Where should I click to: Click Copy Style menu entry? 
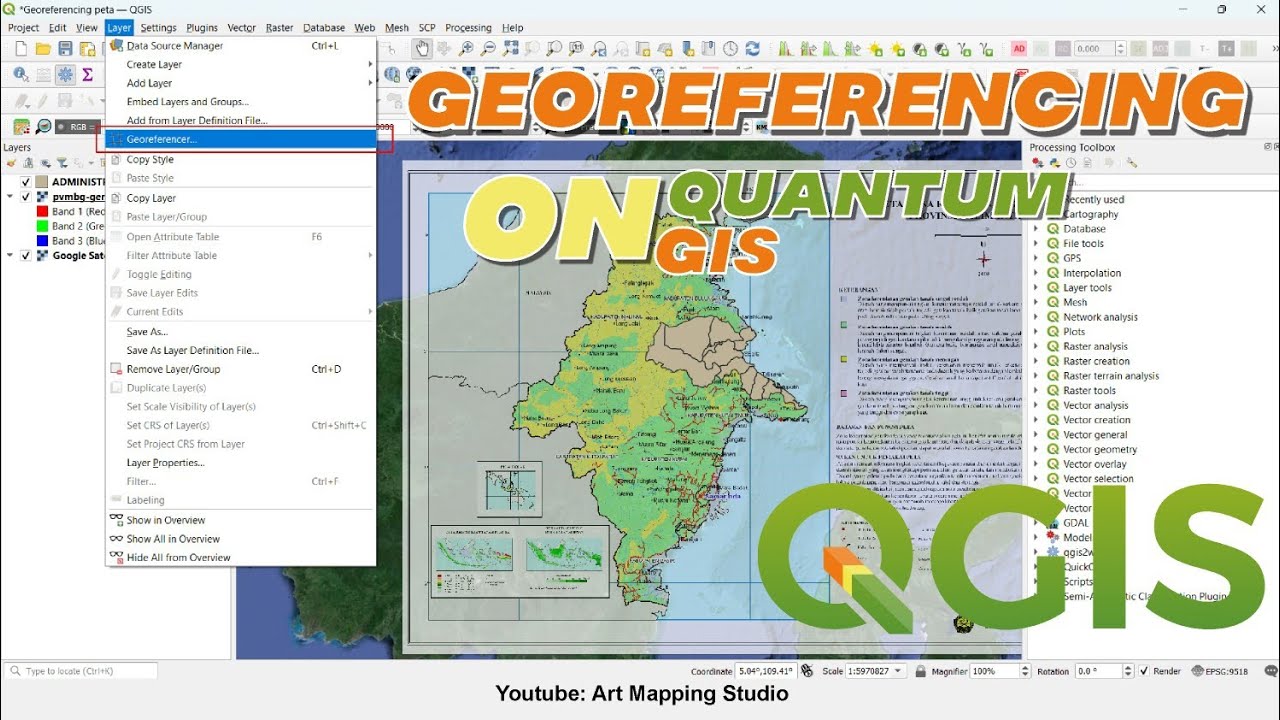(240, 159)
